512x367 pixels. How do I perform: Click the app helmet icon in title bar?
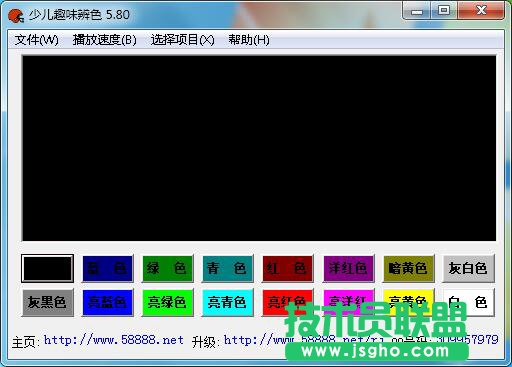16,16
